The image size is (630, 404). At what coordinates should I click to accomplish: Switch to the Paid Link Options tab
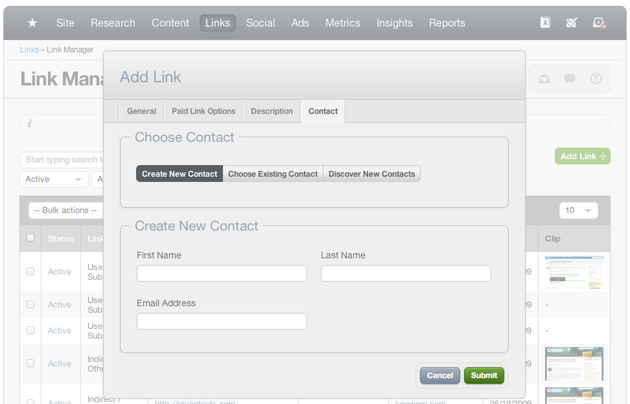203,111
